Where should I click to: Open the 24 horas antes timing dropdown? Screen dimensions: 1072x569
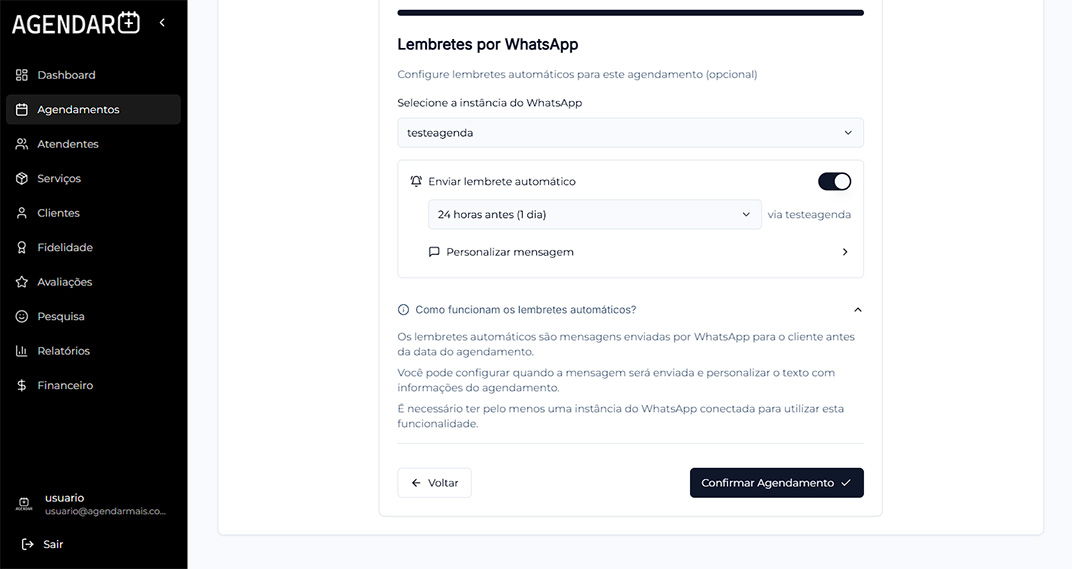(x=594, y=214)
